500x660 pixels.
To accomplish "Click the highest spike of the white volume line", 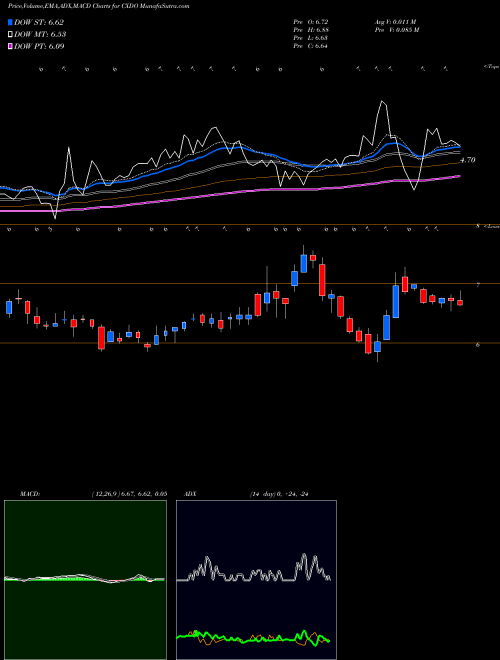I will 382,101.
